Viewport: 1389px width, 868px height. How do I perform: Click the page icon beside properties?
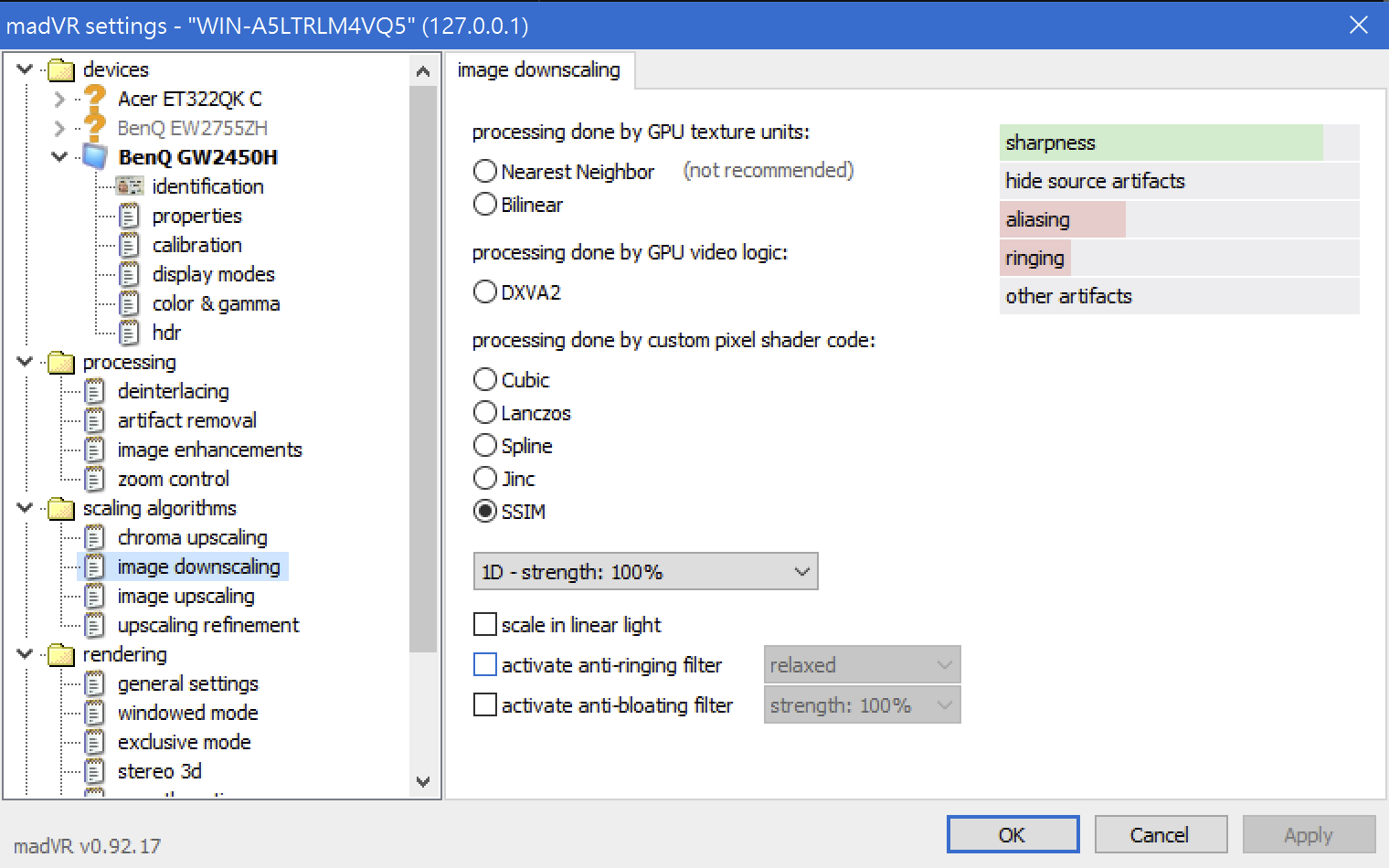(130, 216)
